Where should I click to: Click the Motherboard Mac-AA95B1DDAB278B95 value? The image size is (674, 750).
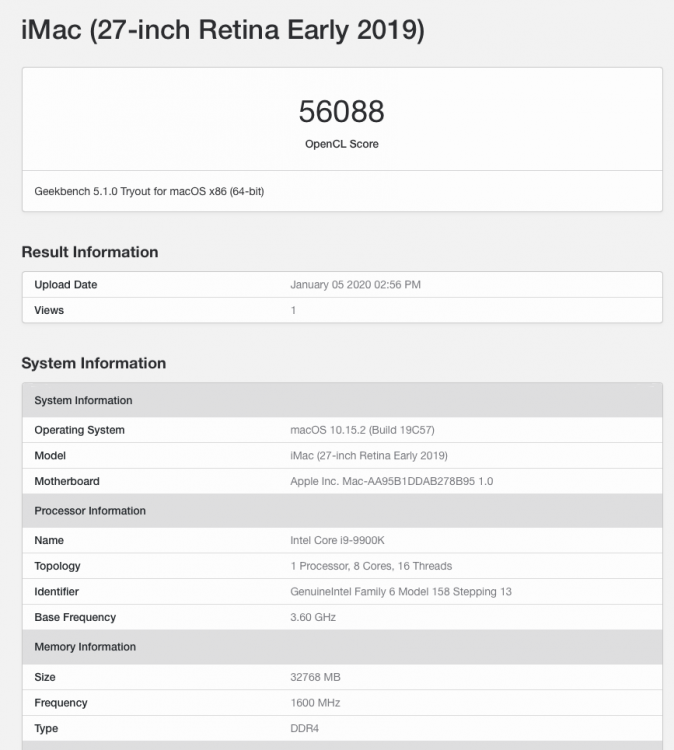click(391, 481)
